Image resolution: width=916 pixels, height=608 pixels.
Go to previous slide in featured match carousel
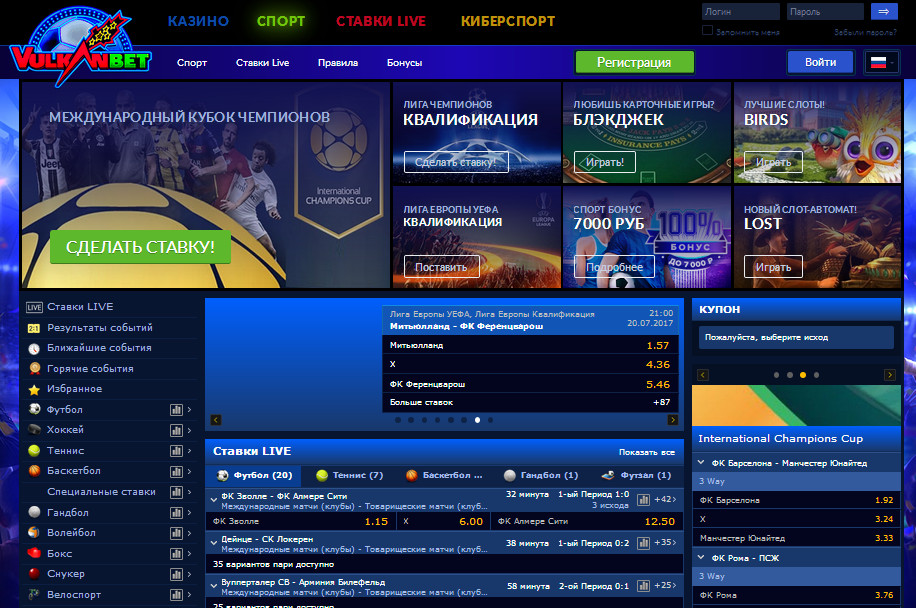[x=216, y=420]
